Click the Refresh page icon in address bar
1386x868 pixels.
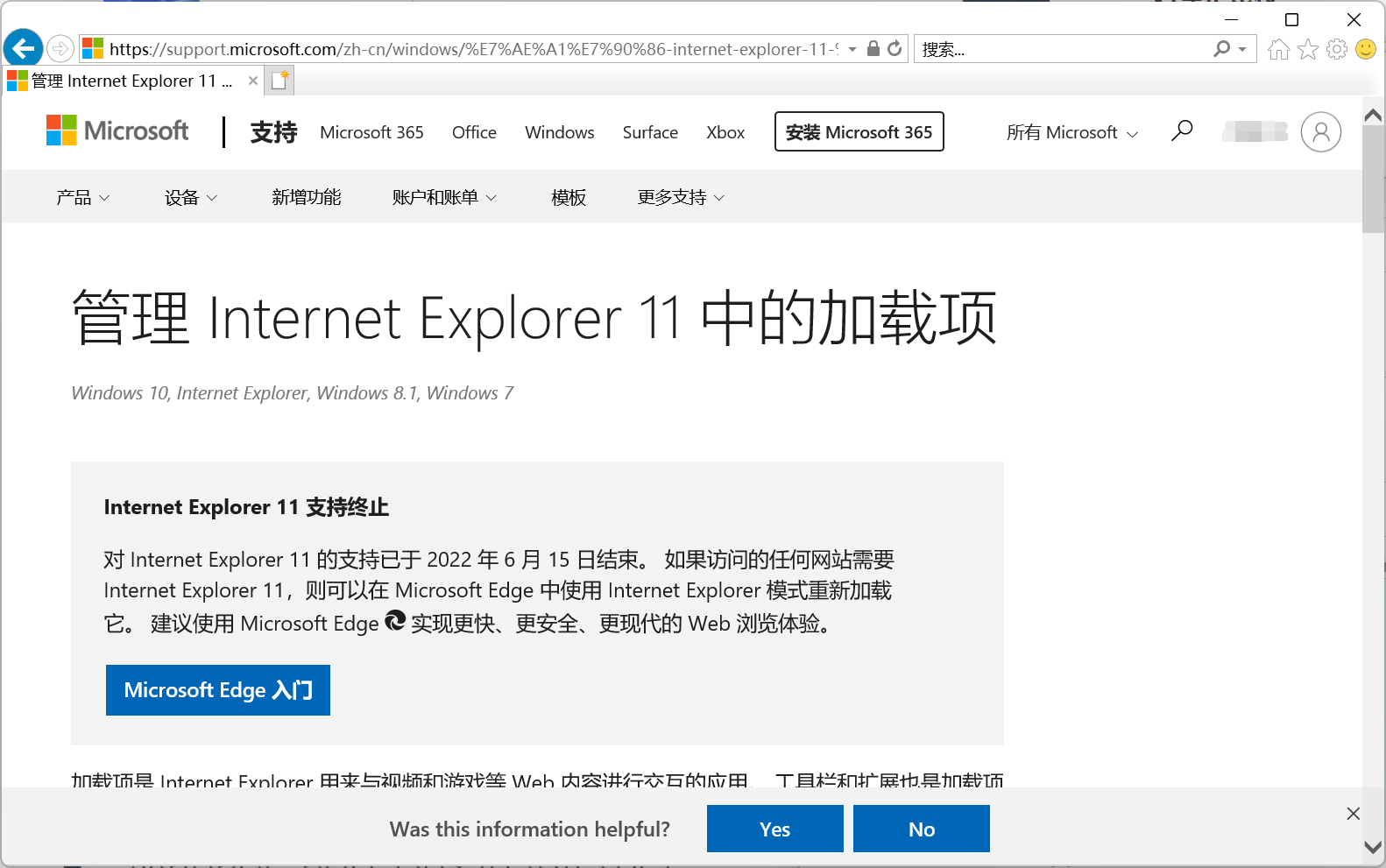pyautogui.click(x=895, y=49)
